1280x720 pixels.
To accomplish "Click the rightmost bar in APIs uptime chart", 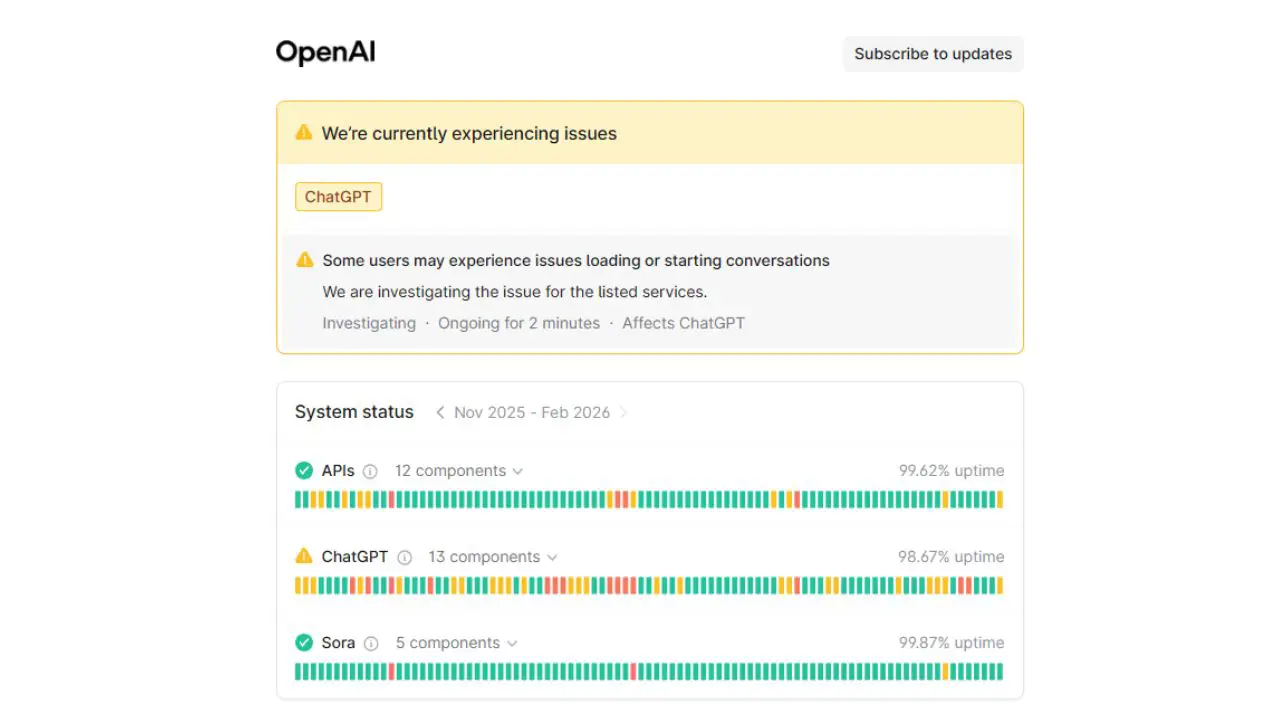I will [x=999, y=500].
